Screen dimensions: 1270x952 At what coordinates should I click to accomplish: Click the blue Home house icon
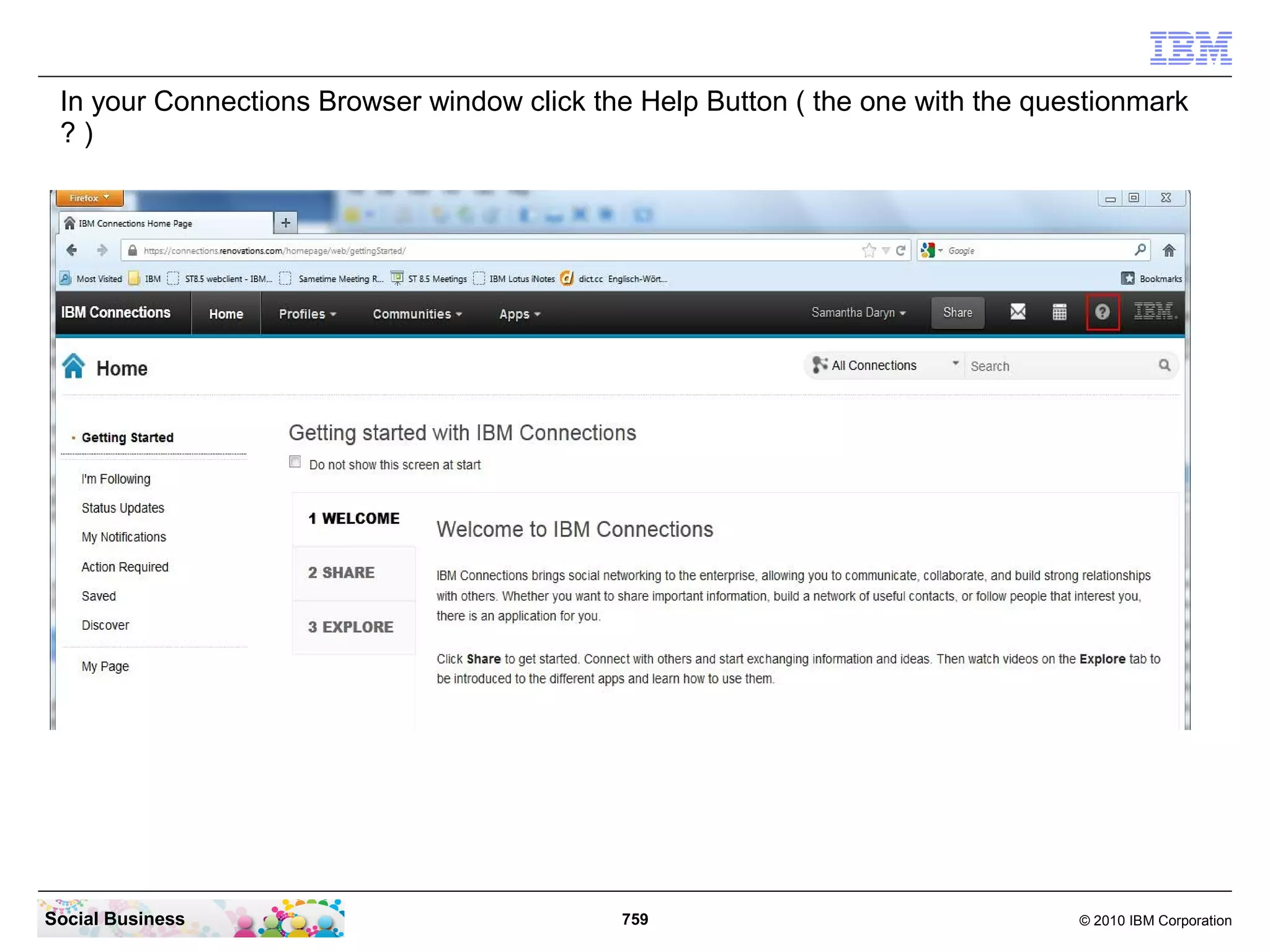click(73, 366)
